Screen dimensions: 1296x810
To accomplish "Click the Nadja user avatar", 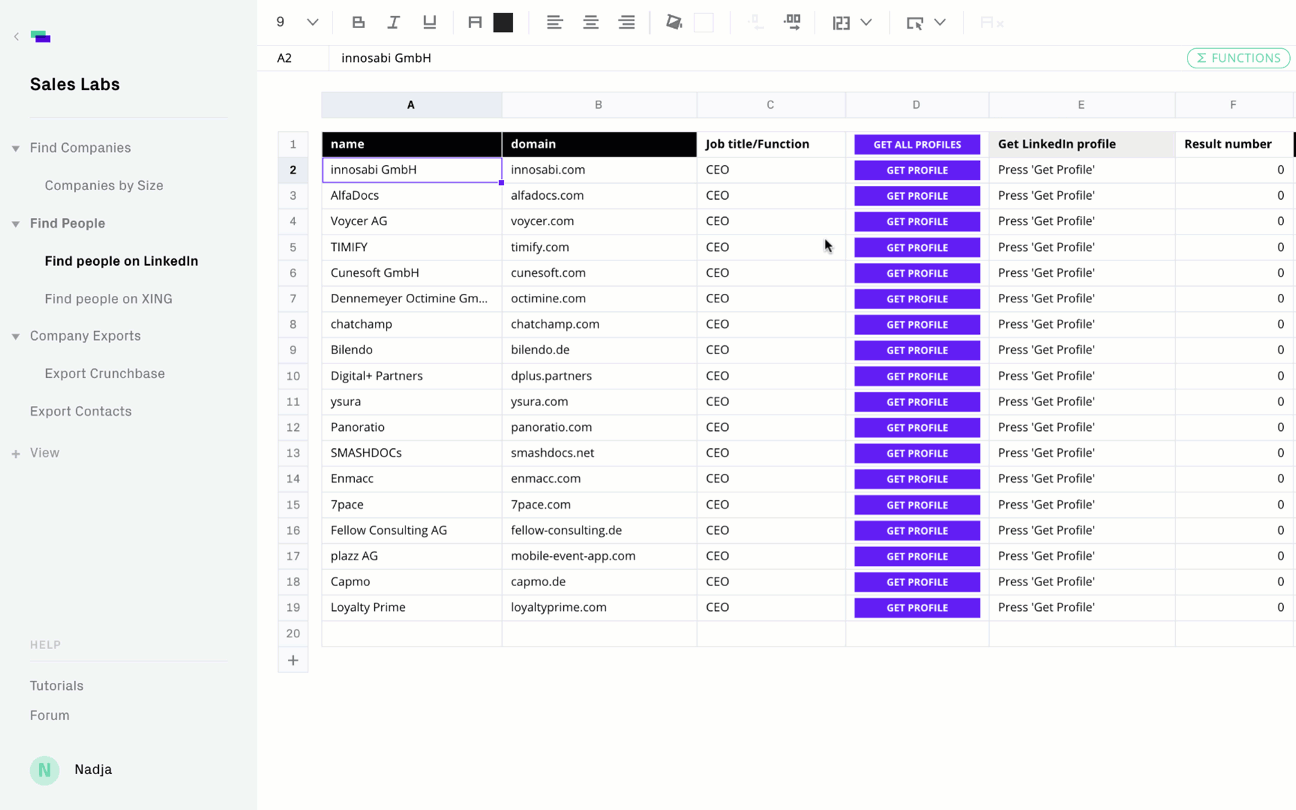I will point(44,770).
